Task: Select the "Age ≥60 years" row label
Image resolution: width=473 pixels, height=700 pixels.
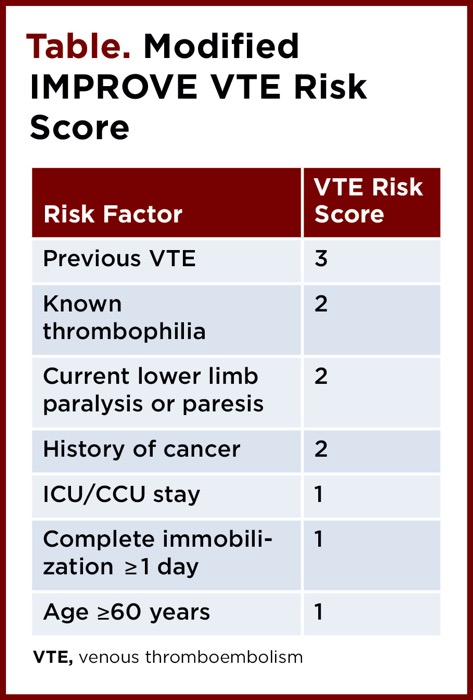Action: click(x=126, y=612)
